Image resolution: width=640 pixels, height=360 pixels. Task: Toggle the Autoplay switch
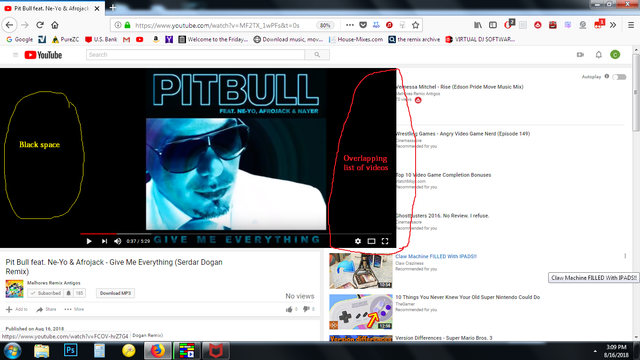(x=619, y=77)
